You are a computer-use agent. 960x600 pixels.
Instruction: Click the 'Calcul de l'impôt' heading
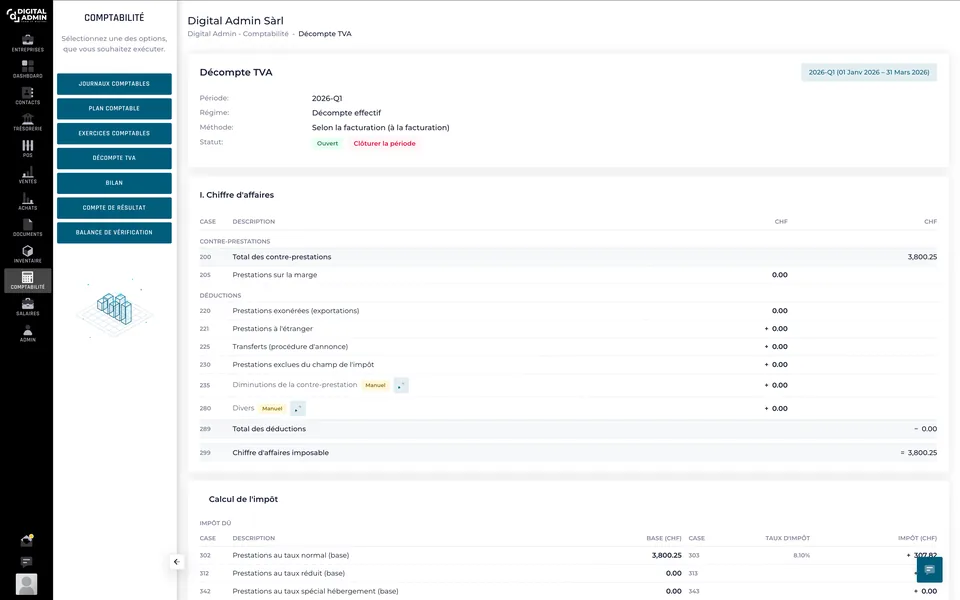tap(243, 500)
